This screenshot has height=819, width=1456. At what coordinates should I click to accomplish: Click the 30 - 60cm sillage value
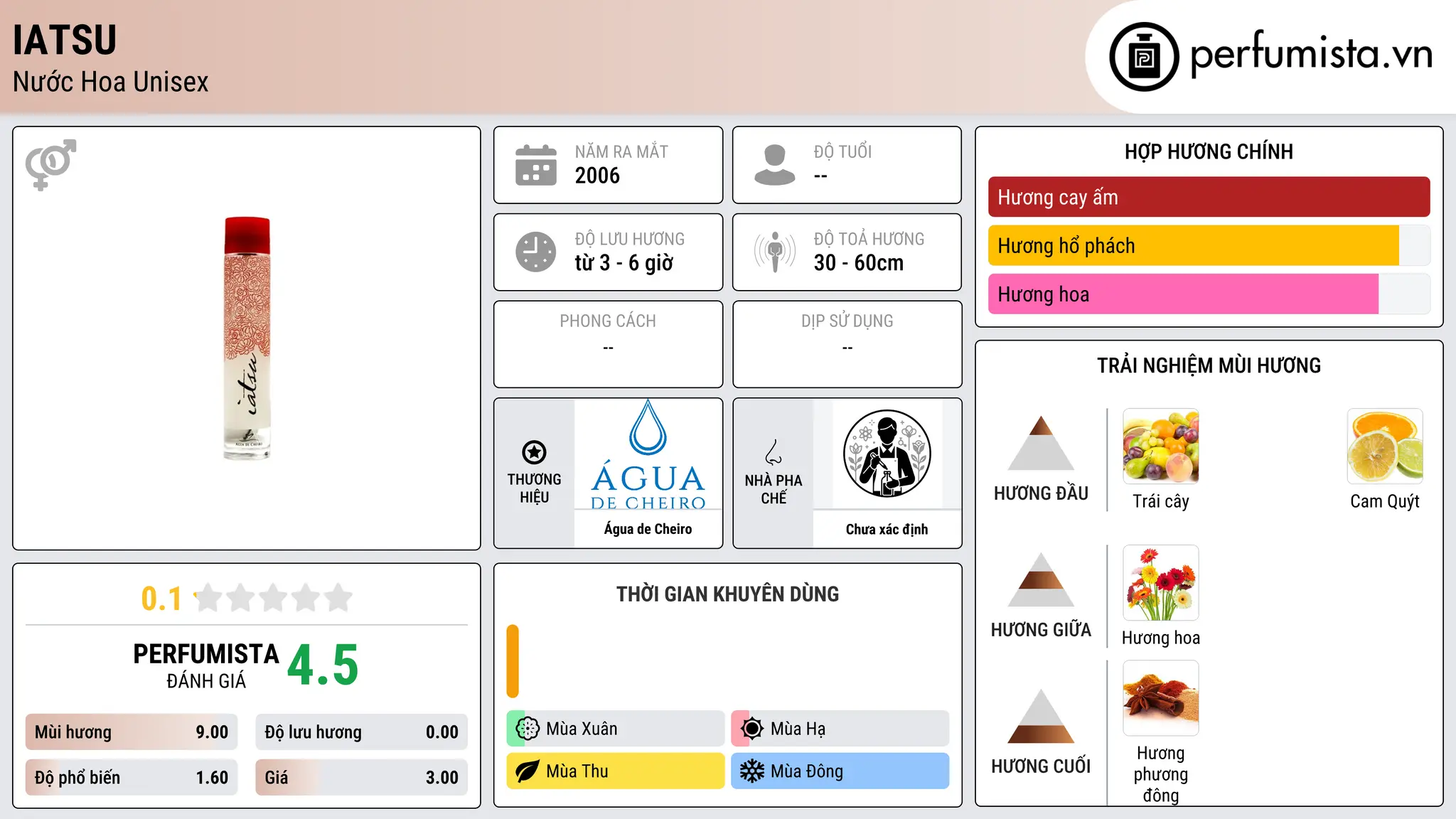tap(859, 263)
